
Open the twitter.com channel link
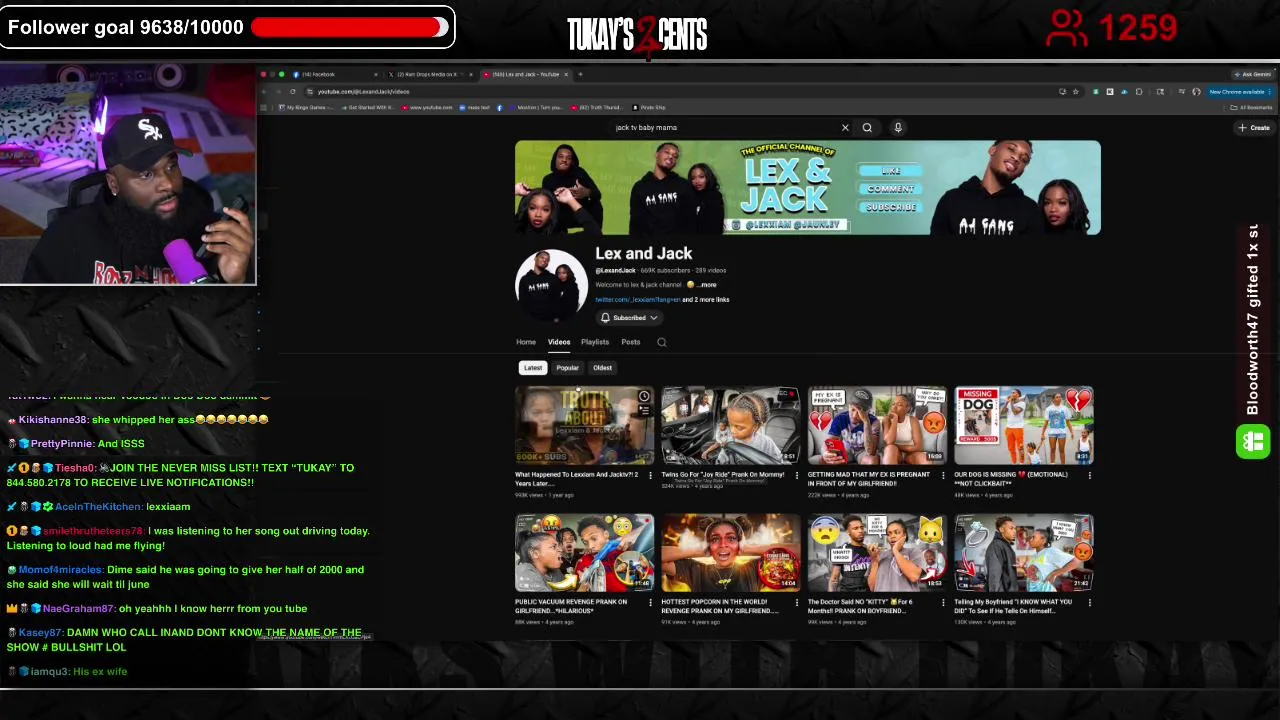[x=637, y=300]
